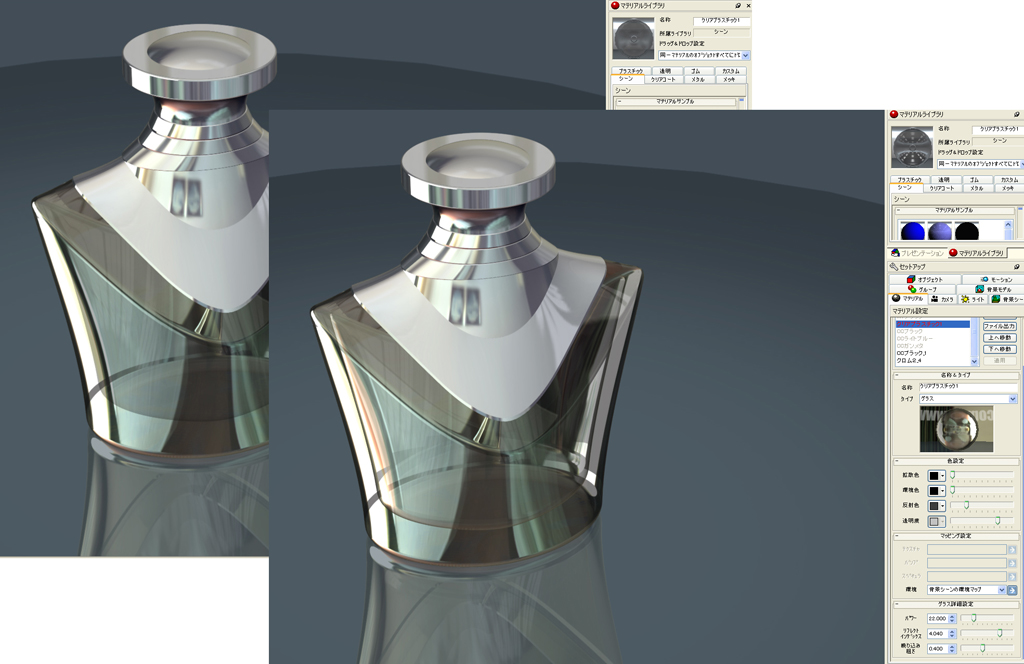Switch to the モーション tab in setup panel
Viewport: 1024px width, 664px height.
tap(996, 279)
